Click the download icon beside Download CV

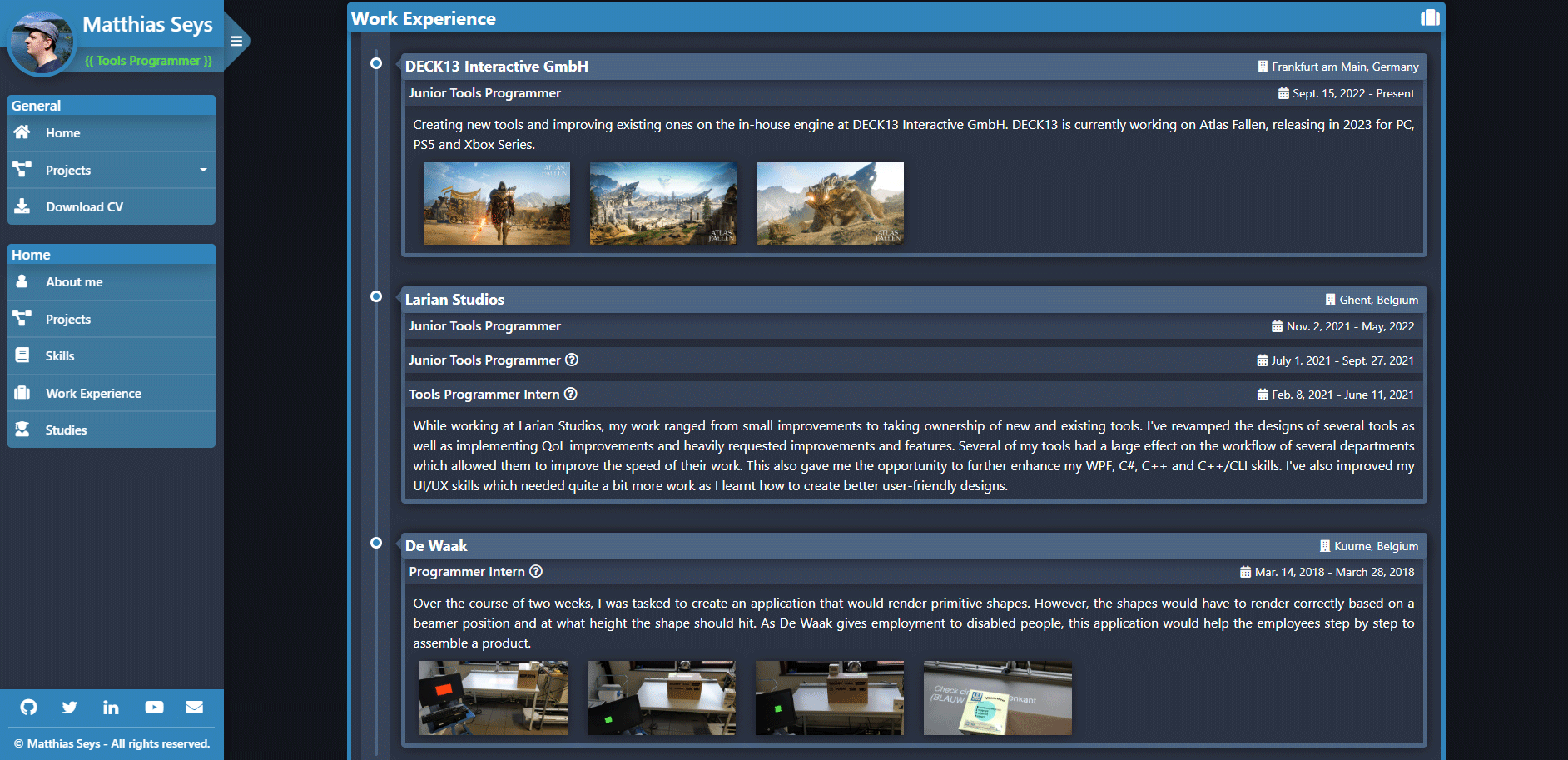click(22, 206)
